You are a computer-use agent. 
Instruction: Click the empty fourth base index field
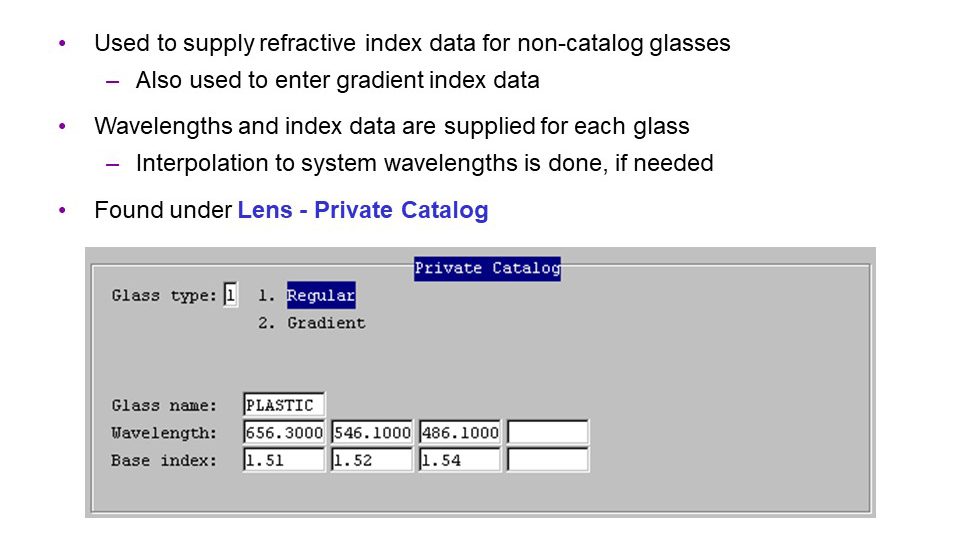[x=549, y=460]
